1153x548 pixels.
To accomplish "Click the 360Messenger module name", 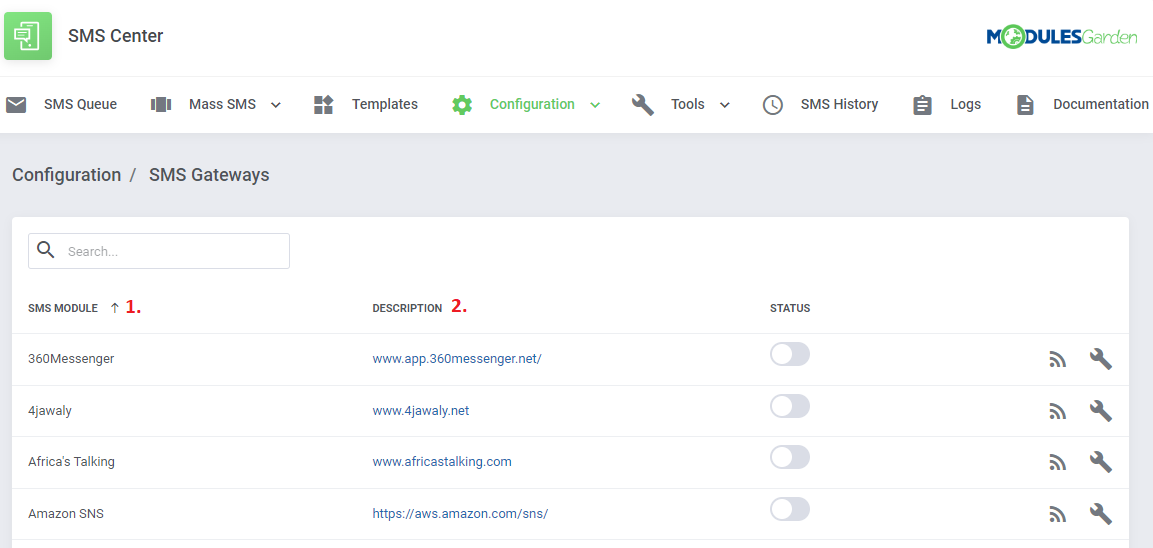I will pyautogui.click(x=71, y=359).
